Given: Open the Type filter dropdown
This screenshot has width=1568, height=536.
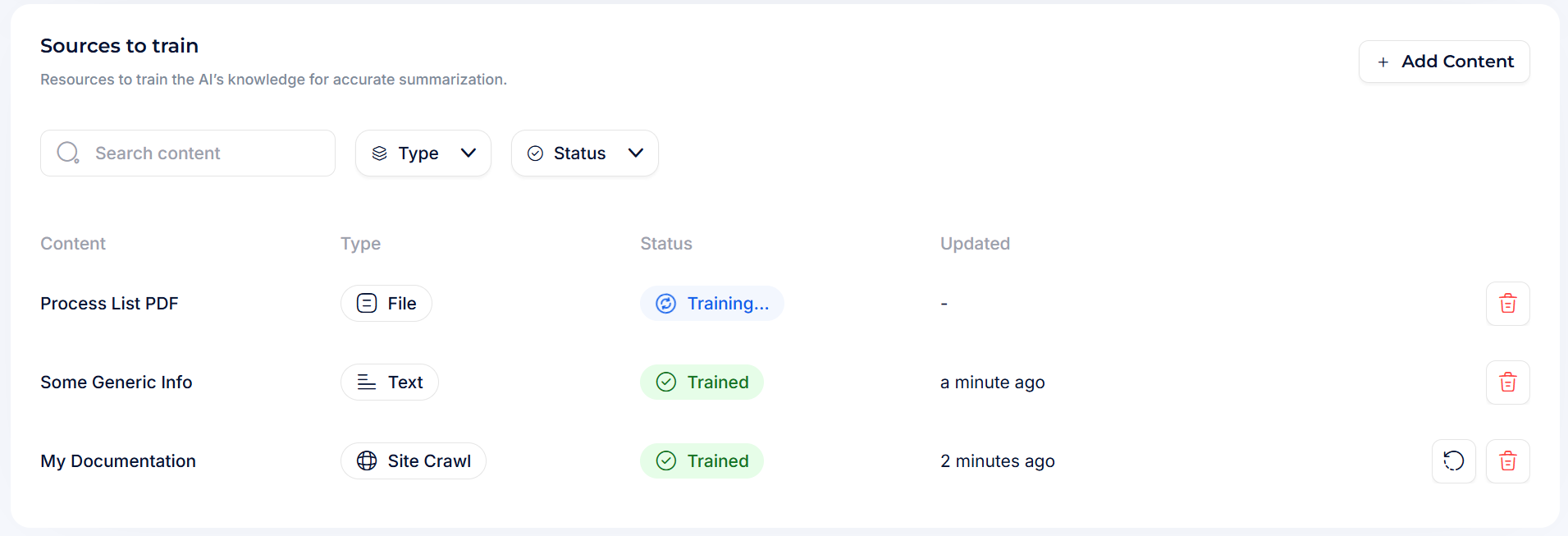Looking at the screenshot, I should pyautogui.click(x=423, y=153).
